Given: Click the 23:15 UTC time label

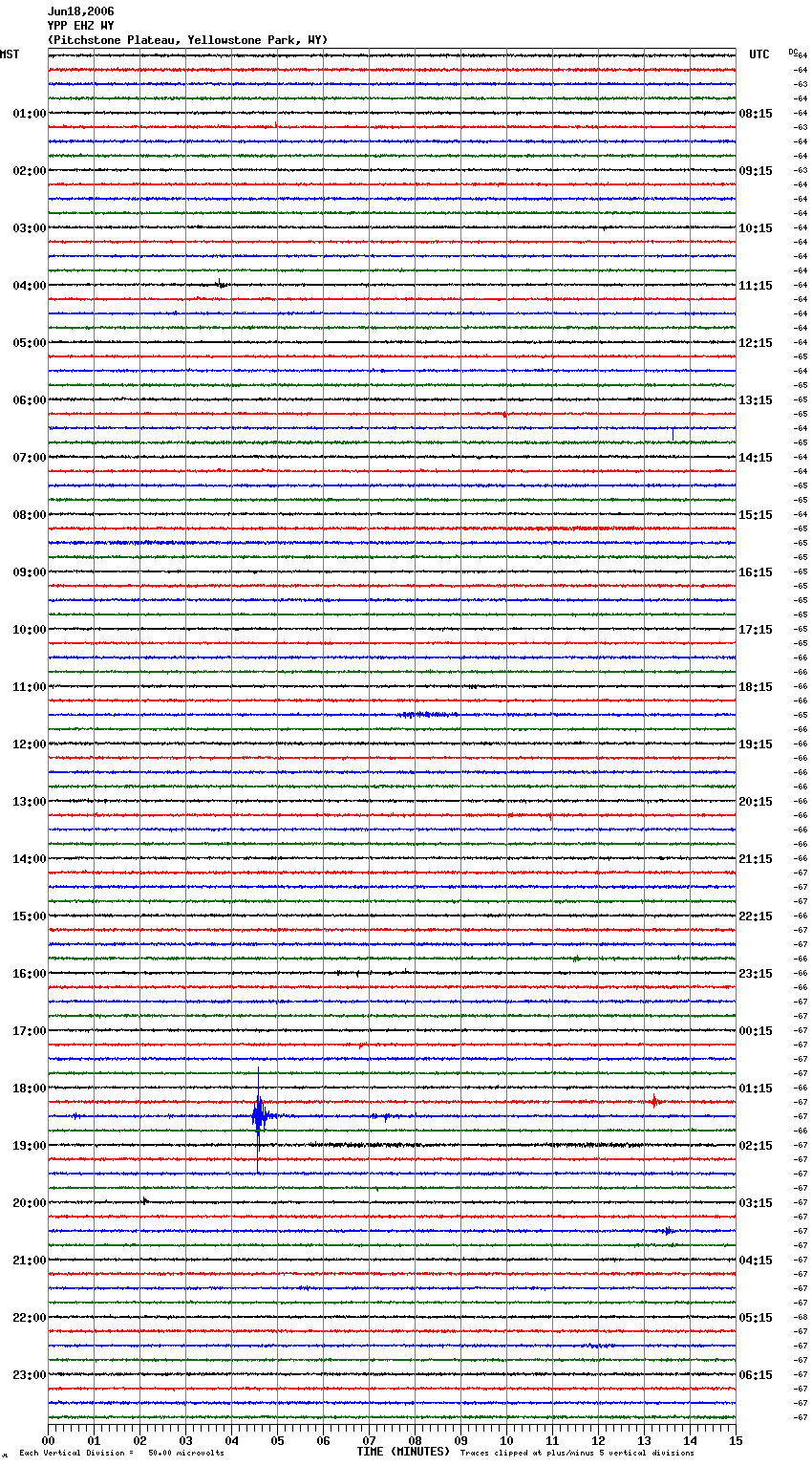Looking at the screenshot, I should 756,974.
